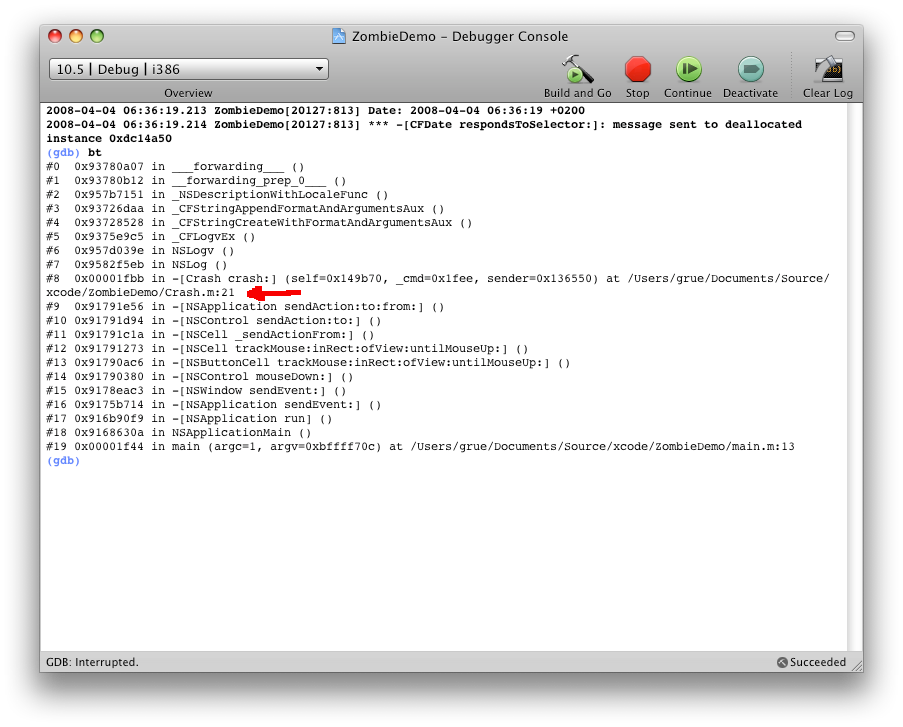Select frame #18 NSApplicationMain
The image size is (903, 727).
click(179, 433)
